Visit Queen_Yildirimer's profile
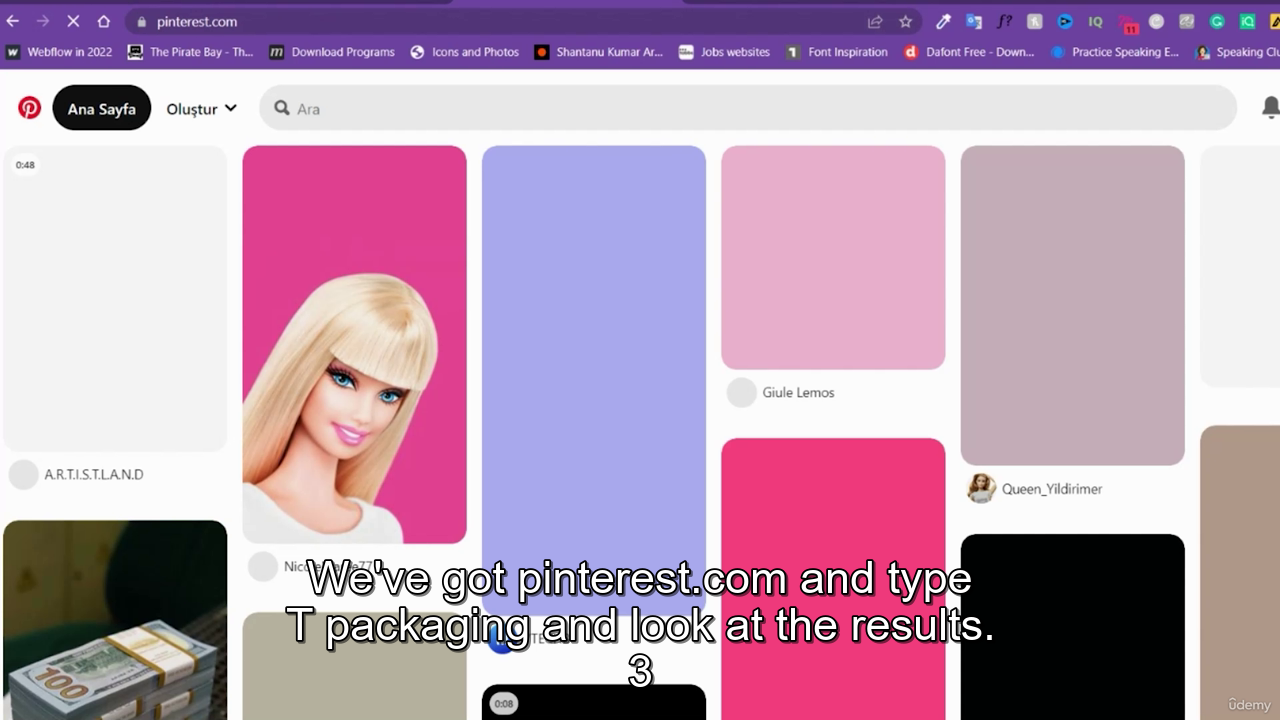The width and height of the screenshot is (1280, 720). point(1051,489)
